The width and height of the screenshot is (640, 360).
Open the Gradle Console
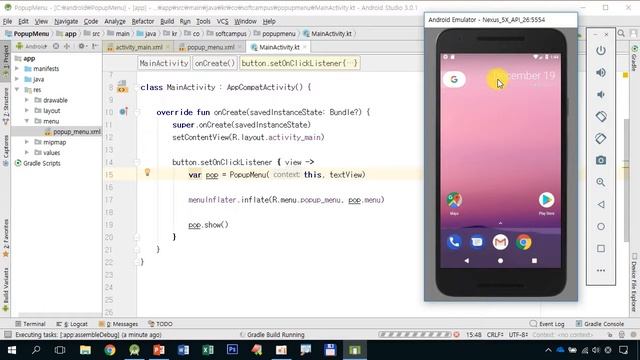(600, 324)
